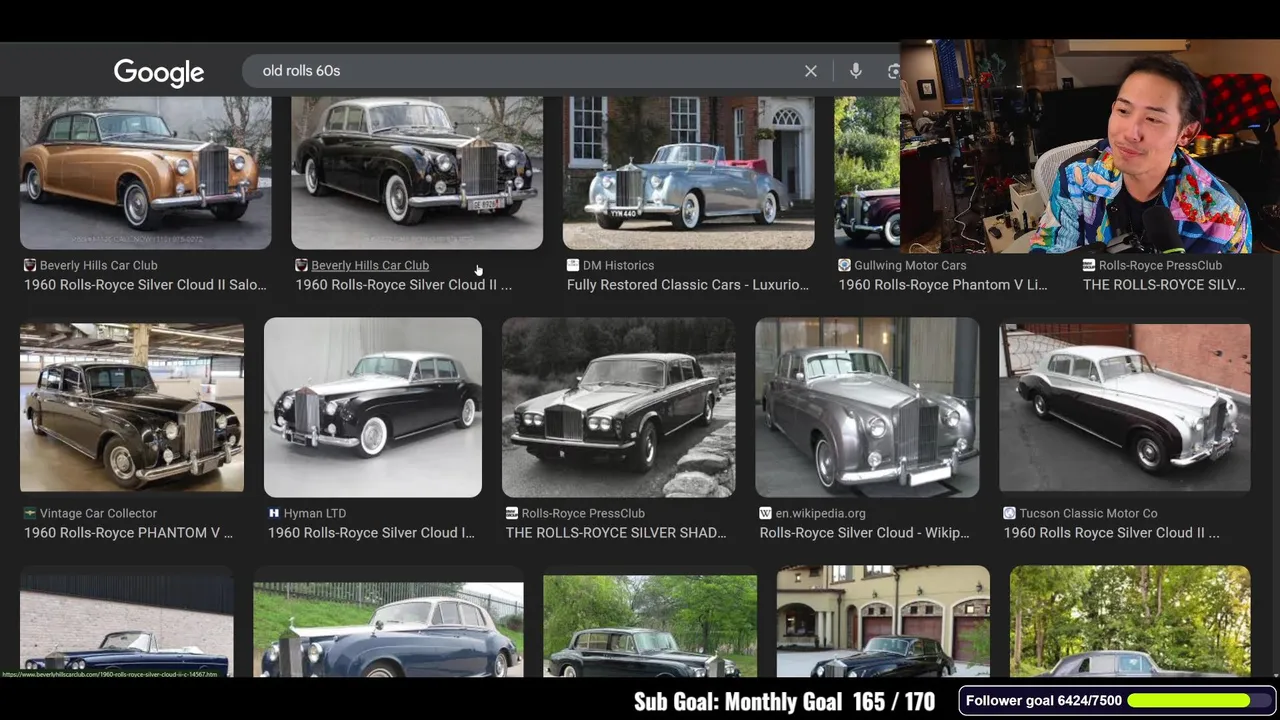
Task: Open the Vintage Car Collector Phantom V thumbnail
Action: tap(132, 407)
